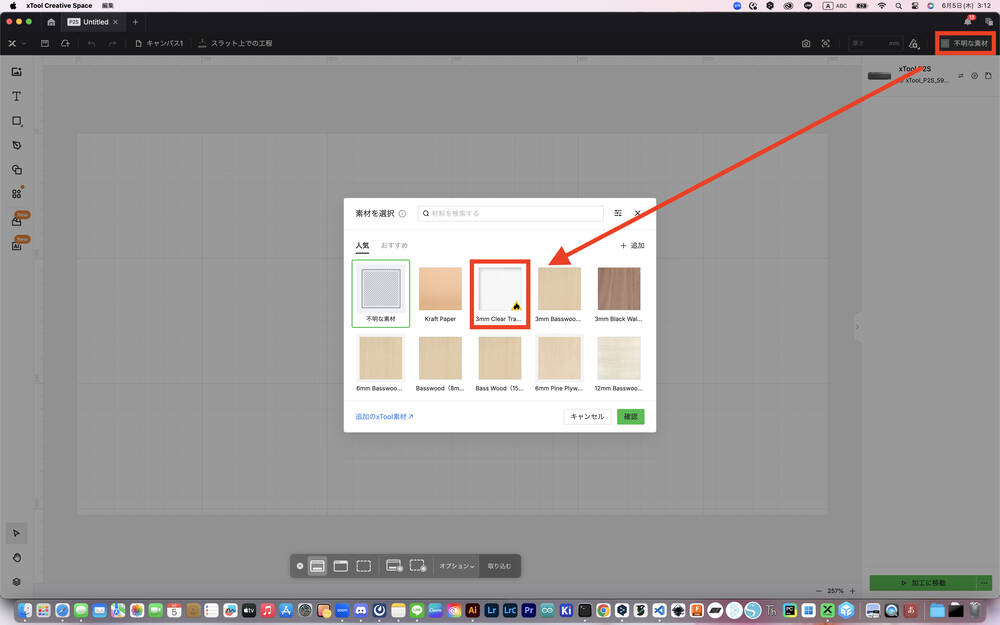The width and height of the screenshot is (1000, 625).
Task: Click the camera capture icon in the toolbar
Action: 806,43
